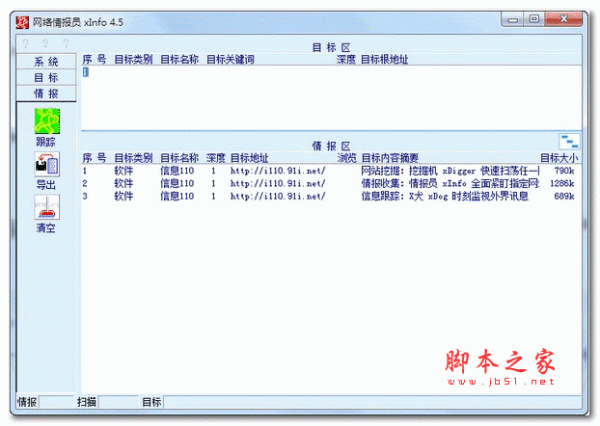
Task: Click 信息110 name in row 1
Action: tap(177, 171)
